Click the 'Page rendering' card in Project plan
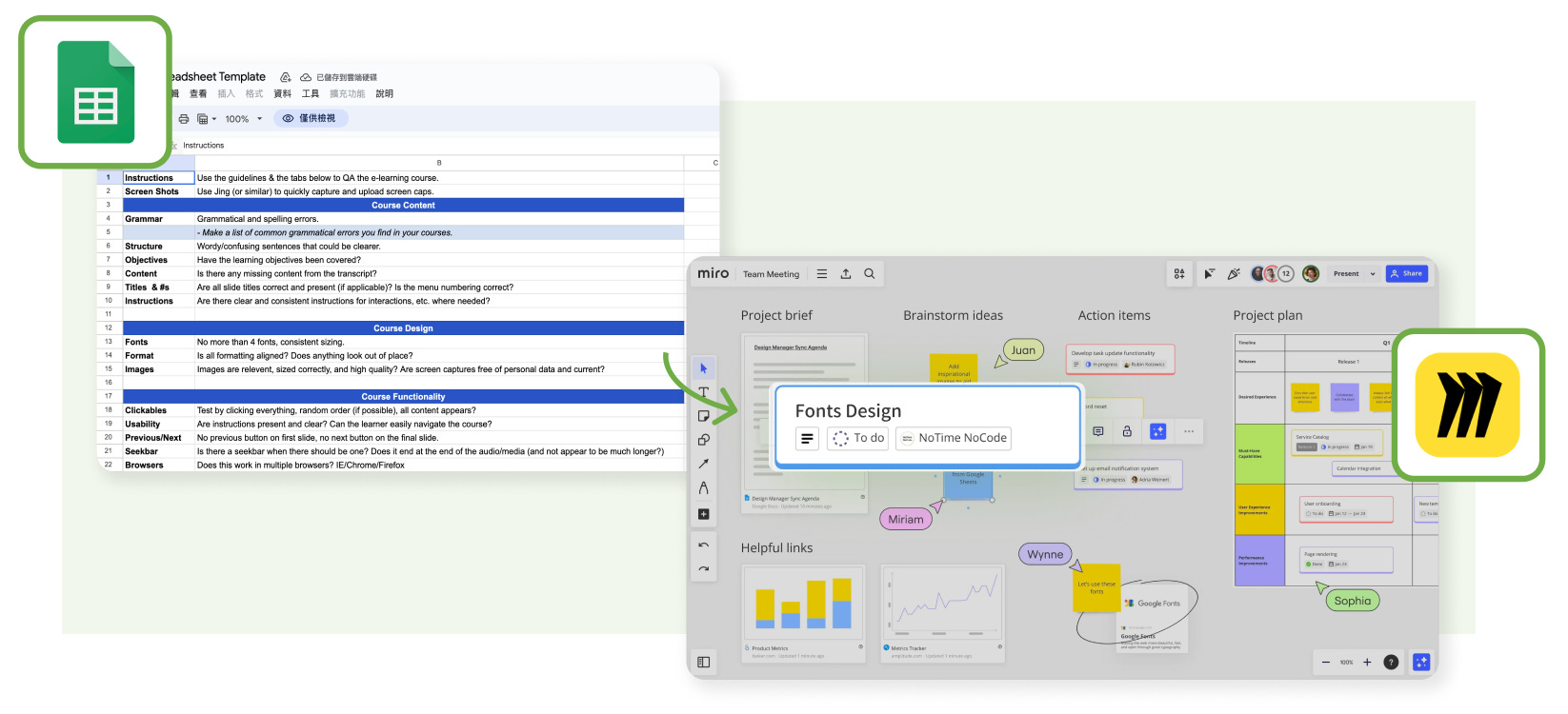 pyautogui.click(x=1346, y=560)
